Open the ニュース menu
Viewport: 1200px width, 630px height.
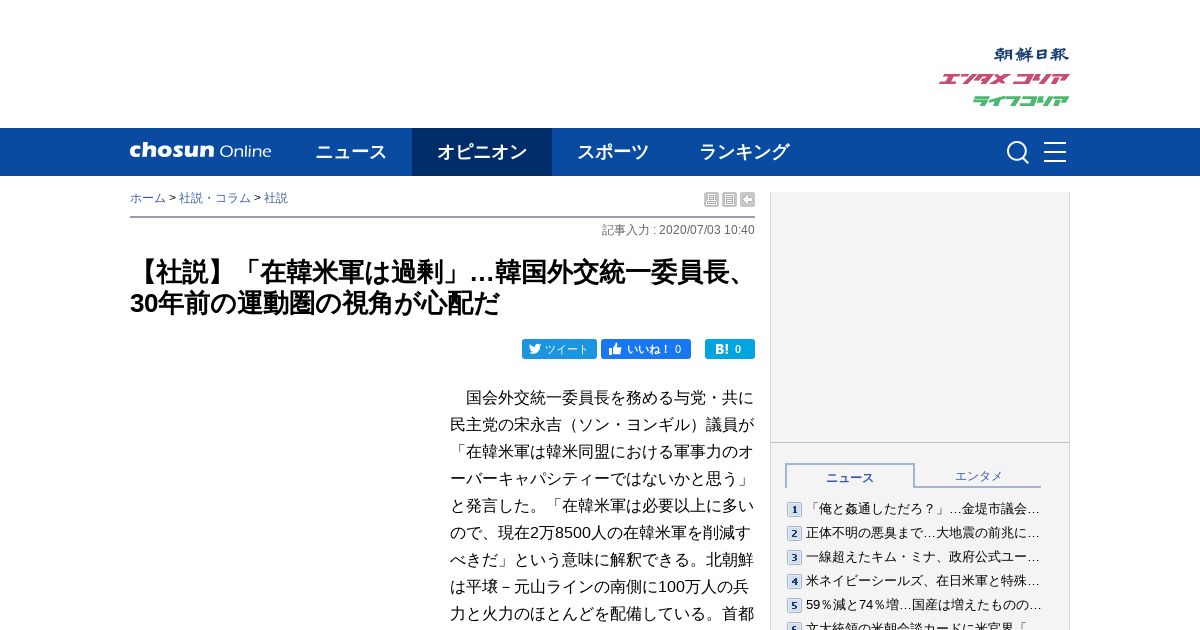click(351, 152)
